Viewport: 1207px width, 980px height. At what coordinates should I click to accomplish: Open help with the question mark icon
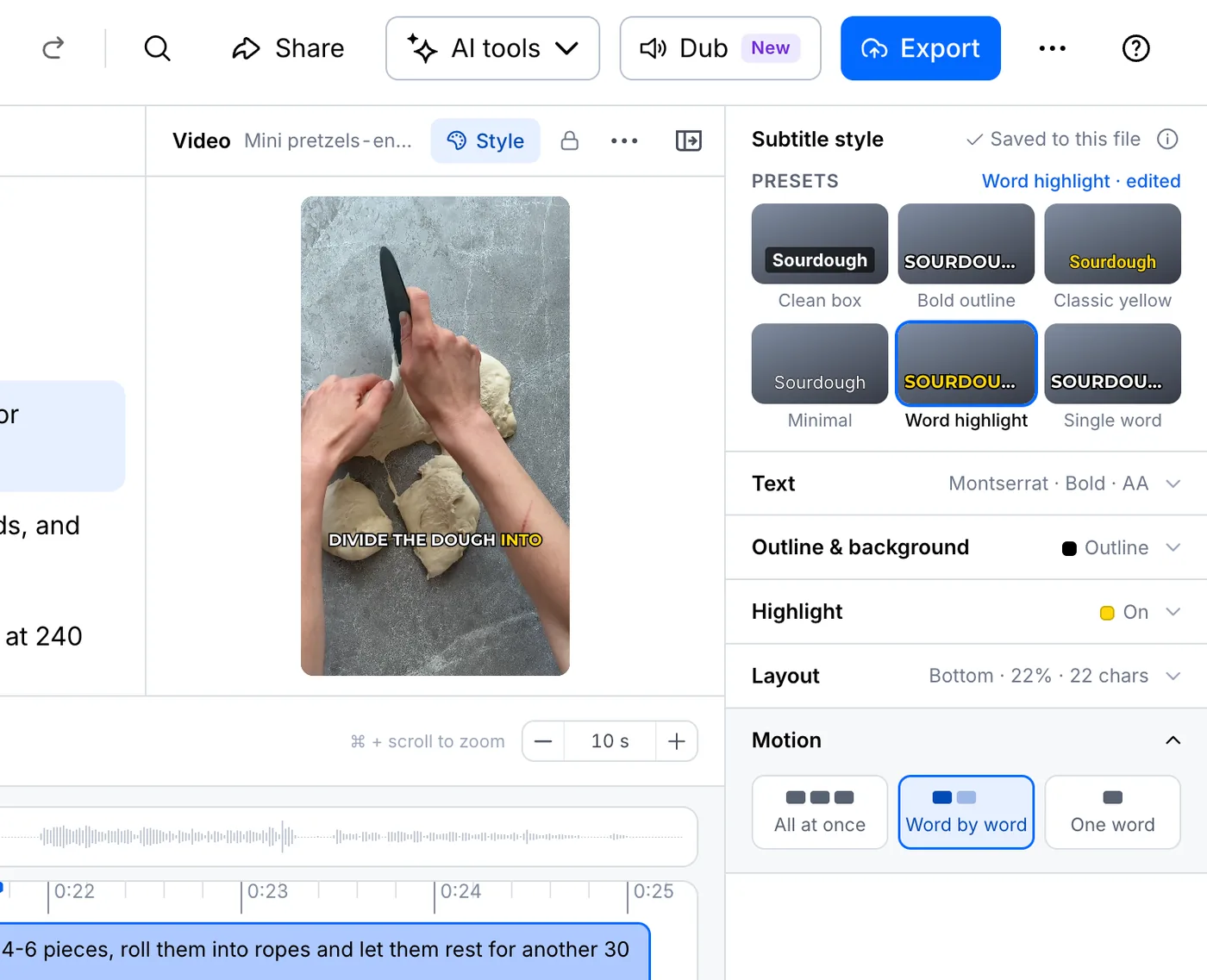(x=1135, y=48)
